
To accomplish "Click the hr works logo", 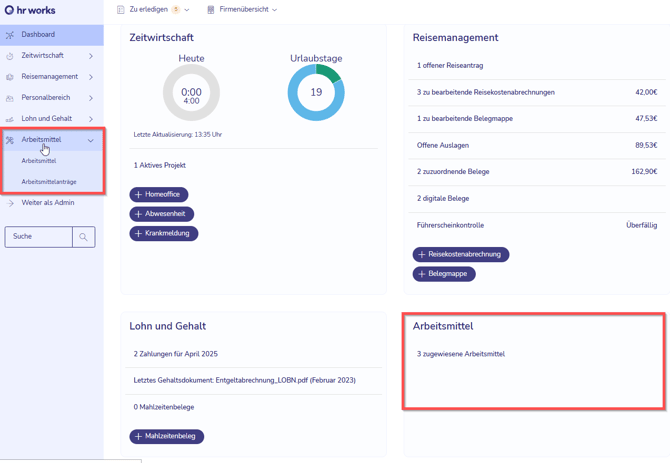I will 30,10.
